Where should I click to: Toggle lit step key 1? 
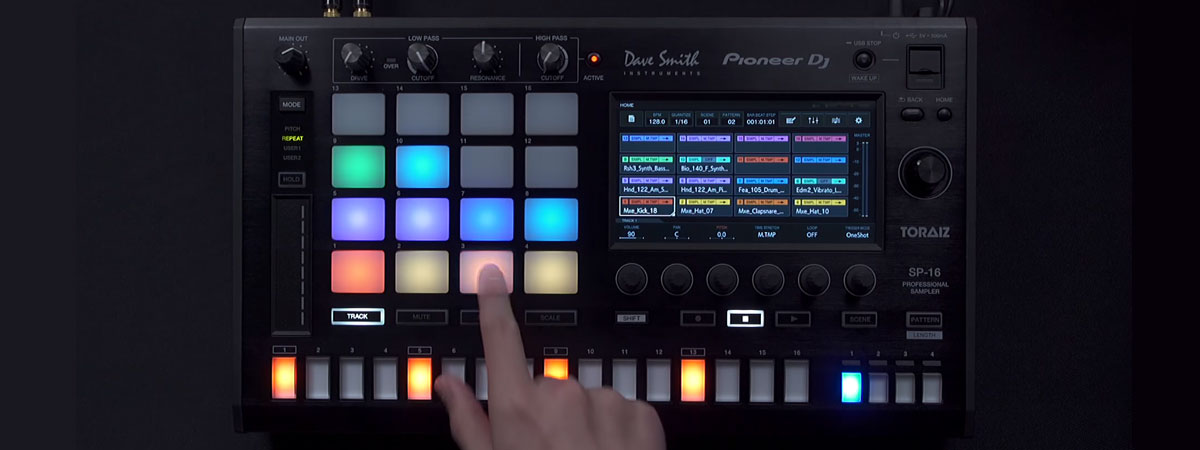(x=284, y=378)
